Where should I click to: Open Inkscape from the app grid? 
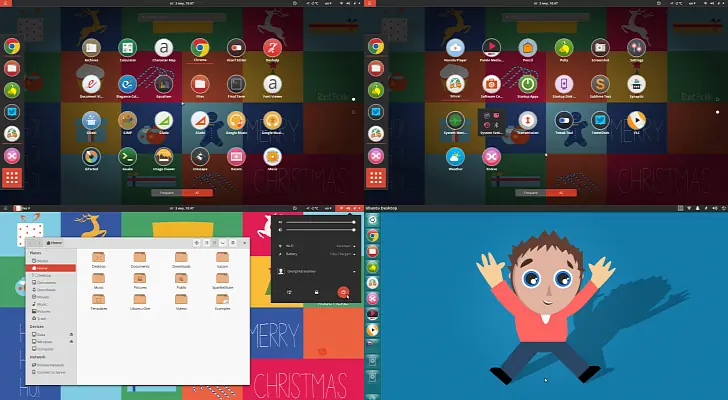[200, 157]
